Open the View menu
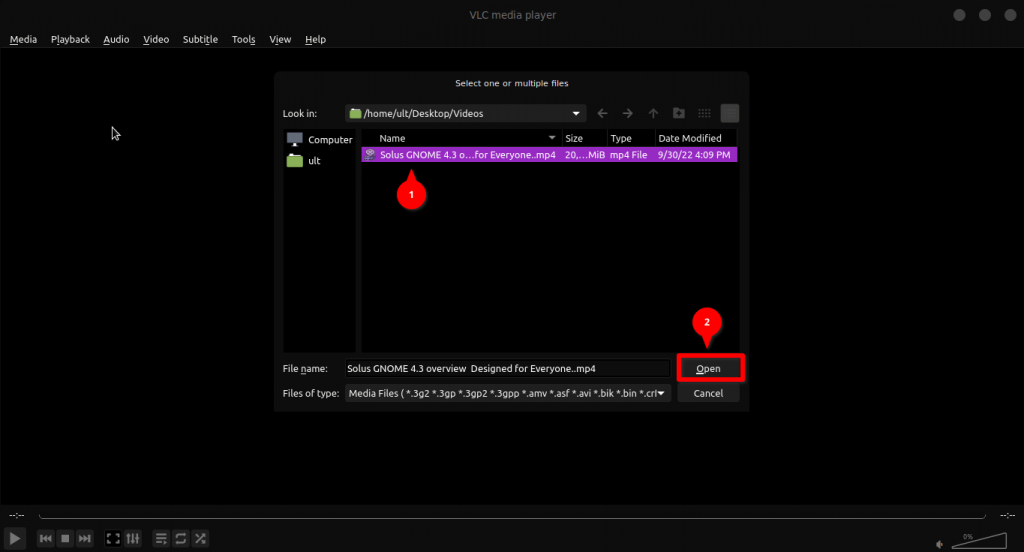 [x=280, y=39]
